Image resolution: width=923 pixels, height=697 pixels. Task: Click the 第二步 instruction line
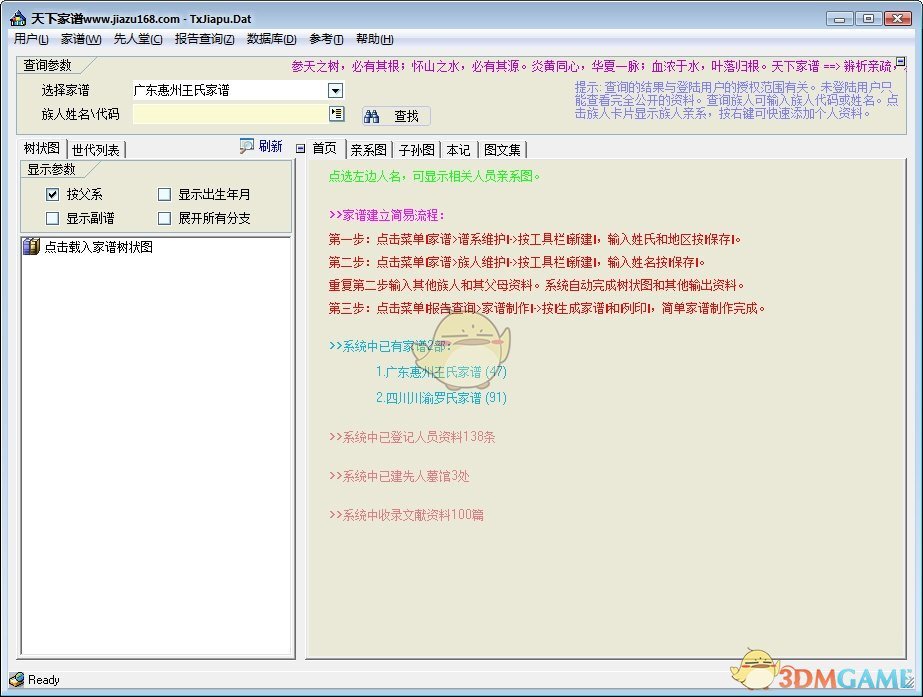(516, 262)
